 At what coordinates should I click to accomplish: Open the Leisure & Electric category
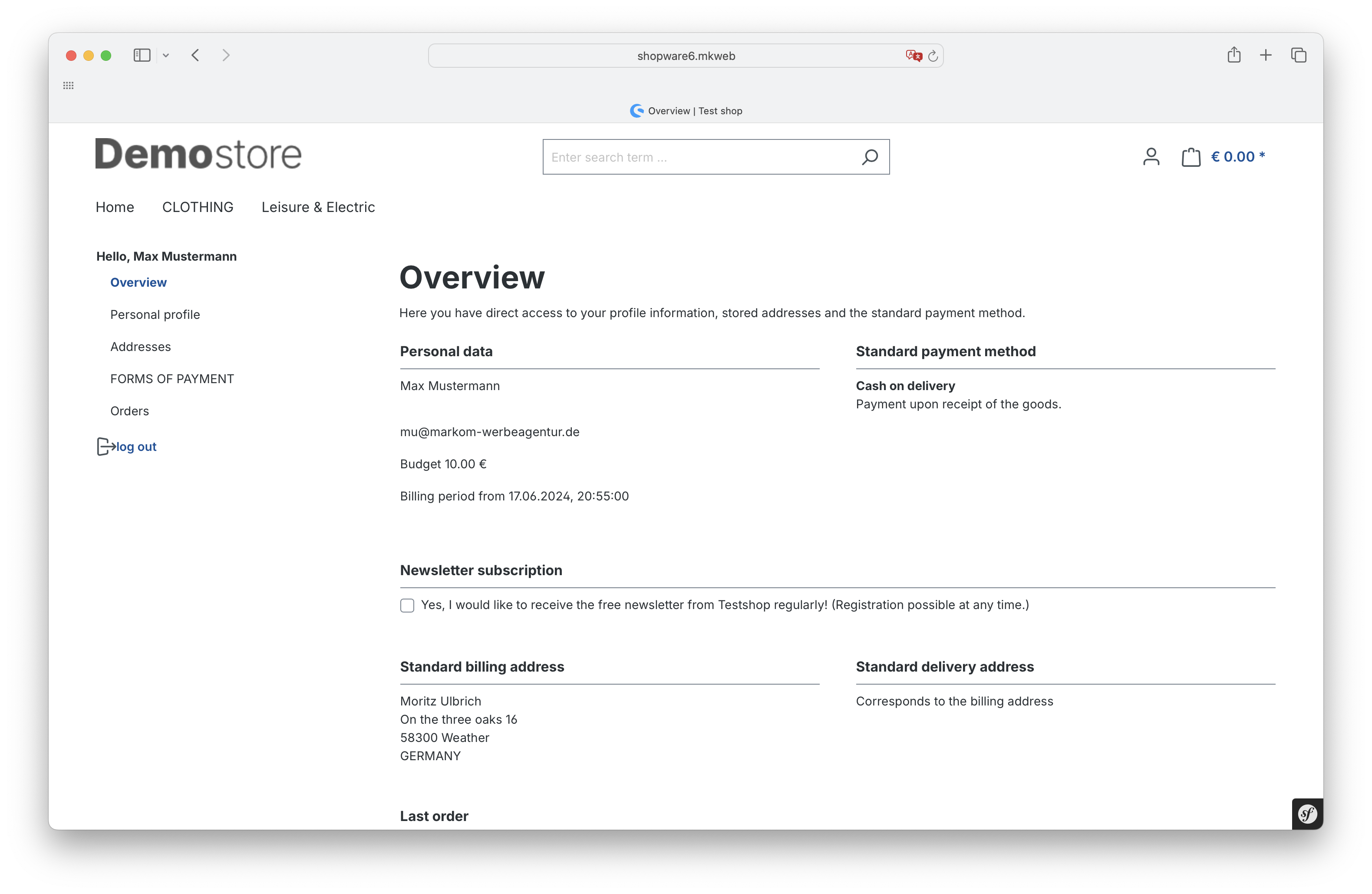[318, 207]
